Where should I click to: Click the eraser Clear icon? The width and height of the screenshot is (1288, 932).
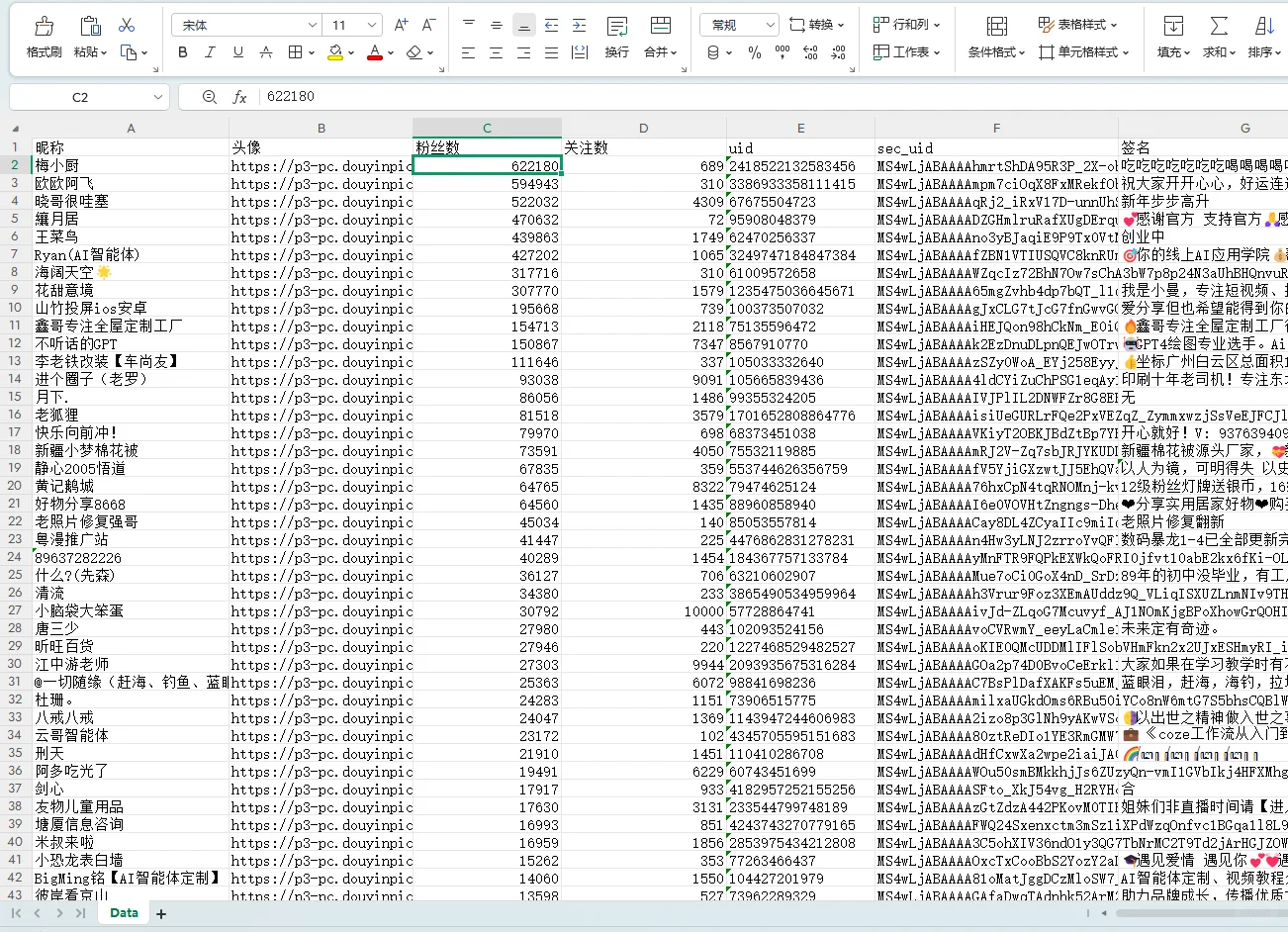coord(414,52)
